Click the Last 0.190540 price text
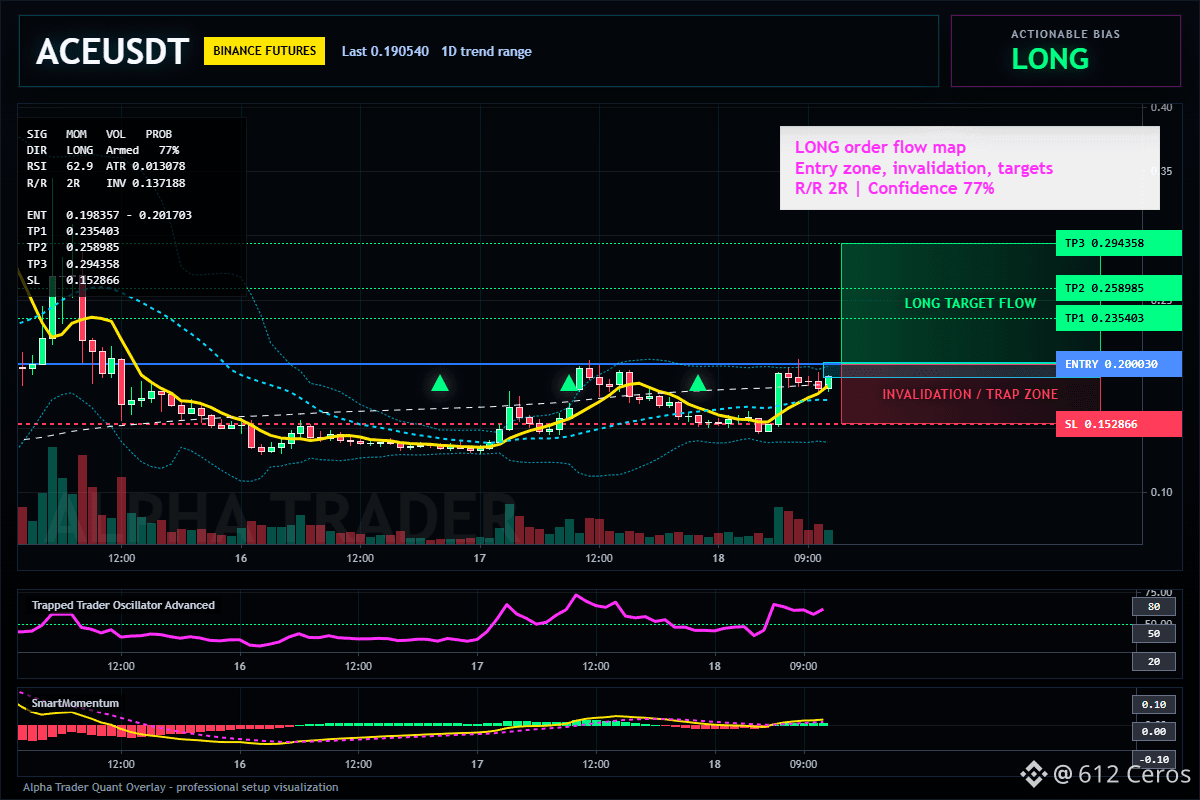 [385, 51]
